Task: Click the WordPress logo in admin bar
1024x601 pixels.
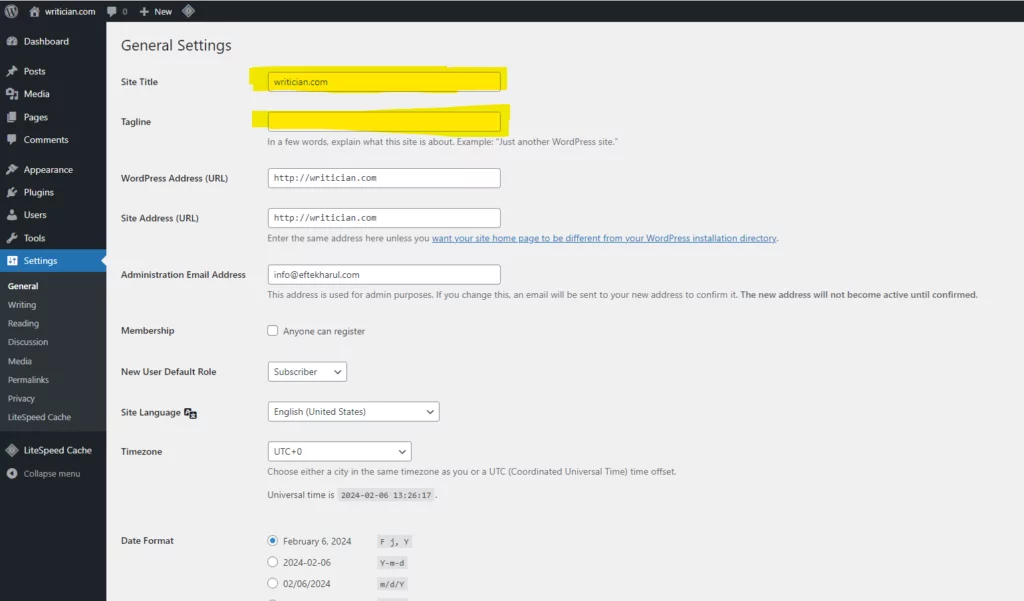Action: click(11, 11)
